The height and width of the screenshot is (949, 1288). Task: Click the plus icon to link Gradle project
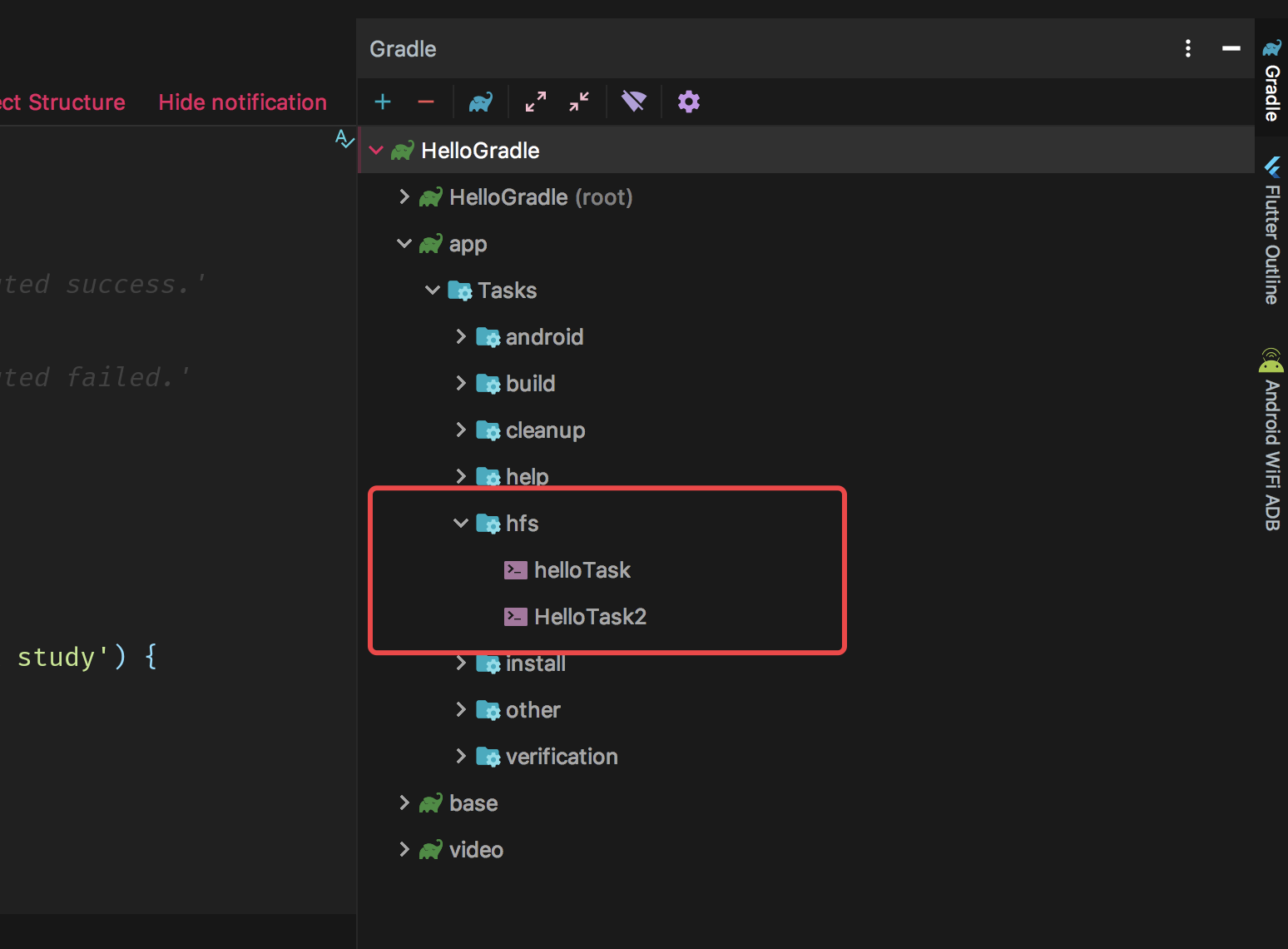(x=383, y=102)
